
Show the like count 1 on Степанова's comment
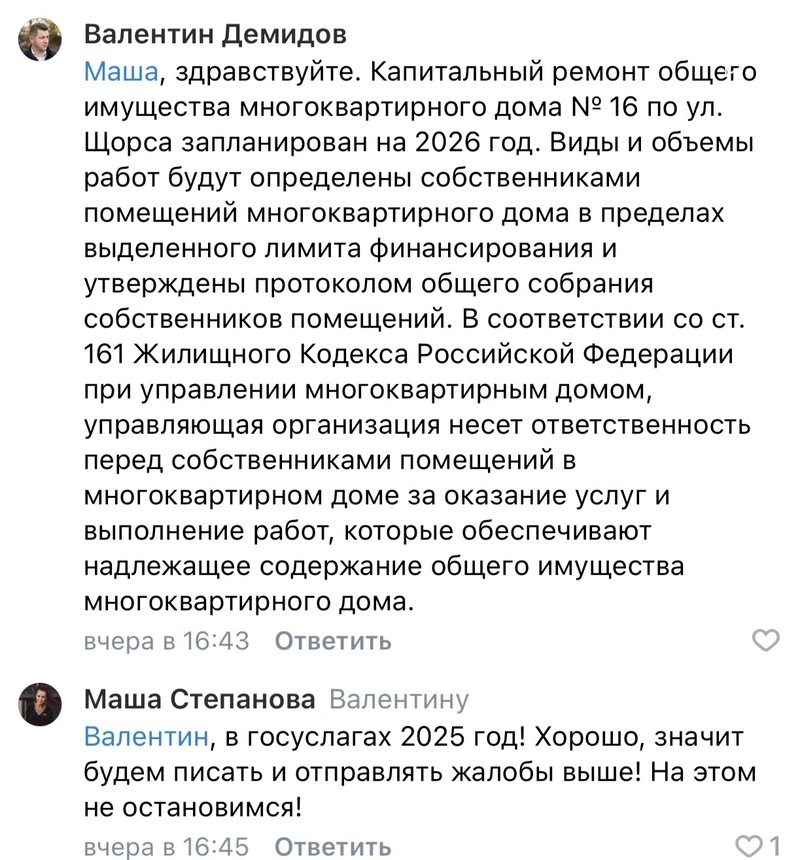[x=774, y=845]
